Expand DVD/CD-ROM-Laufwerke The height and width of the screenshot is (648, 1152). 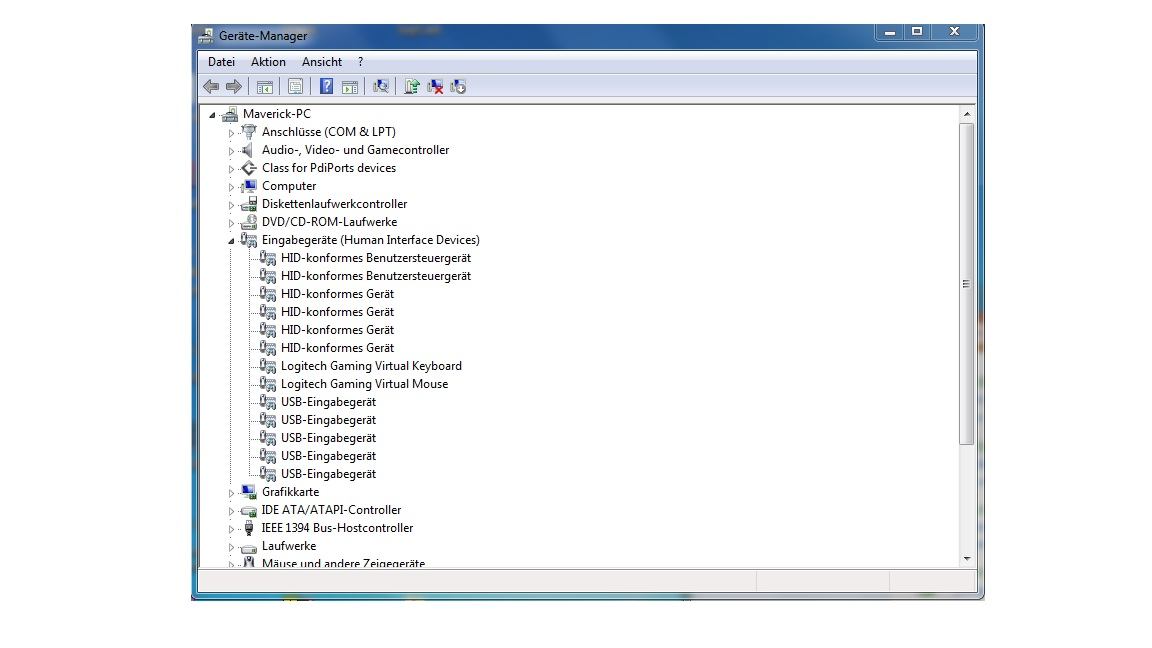coord(231,223)
